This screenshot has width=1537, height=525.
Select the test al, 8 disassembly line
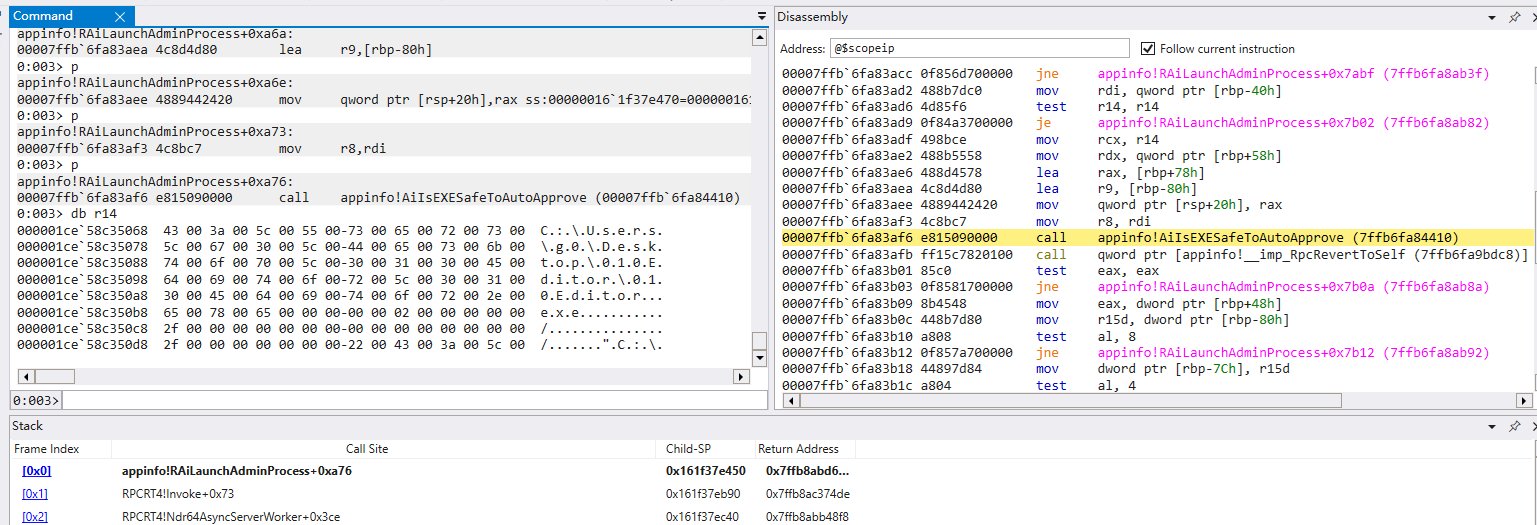pos(956,337)
